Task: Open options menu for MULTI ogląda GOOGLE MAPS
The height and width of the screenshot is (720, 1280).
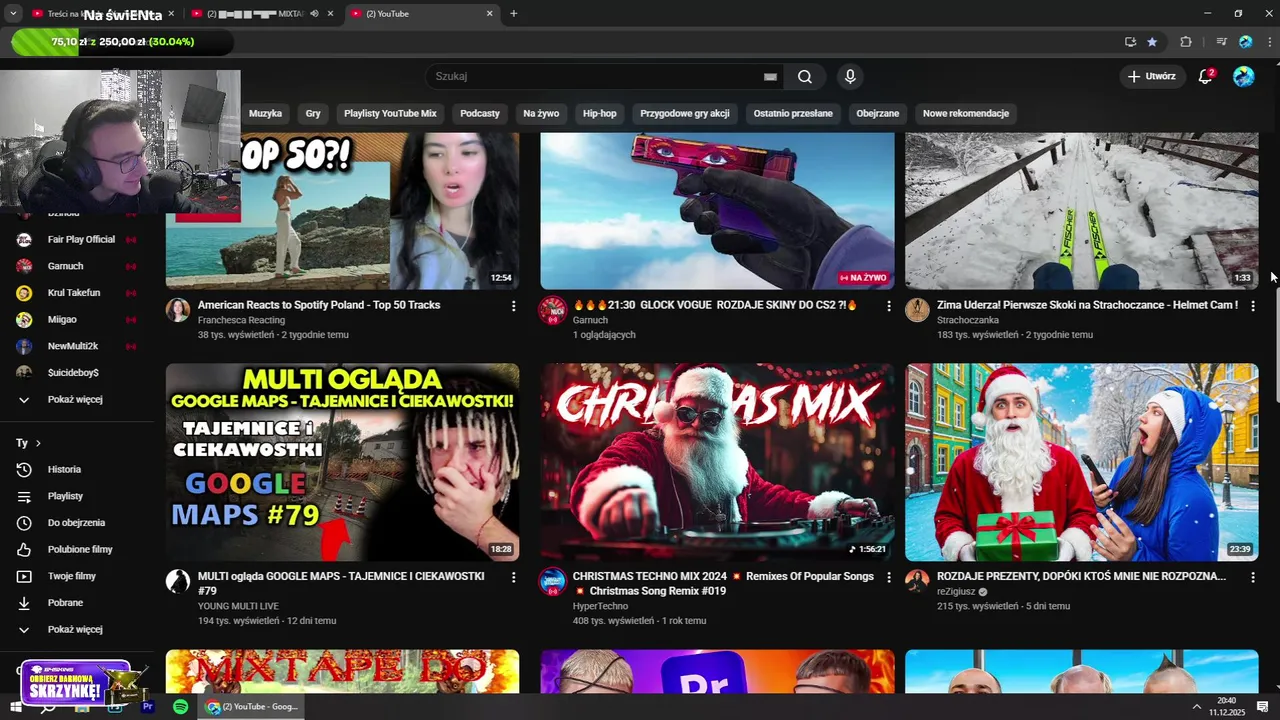Action: point(514,577)
